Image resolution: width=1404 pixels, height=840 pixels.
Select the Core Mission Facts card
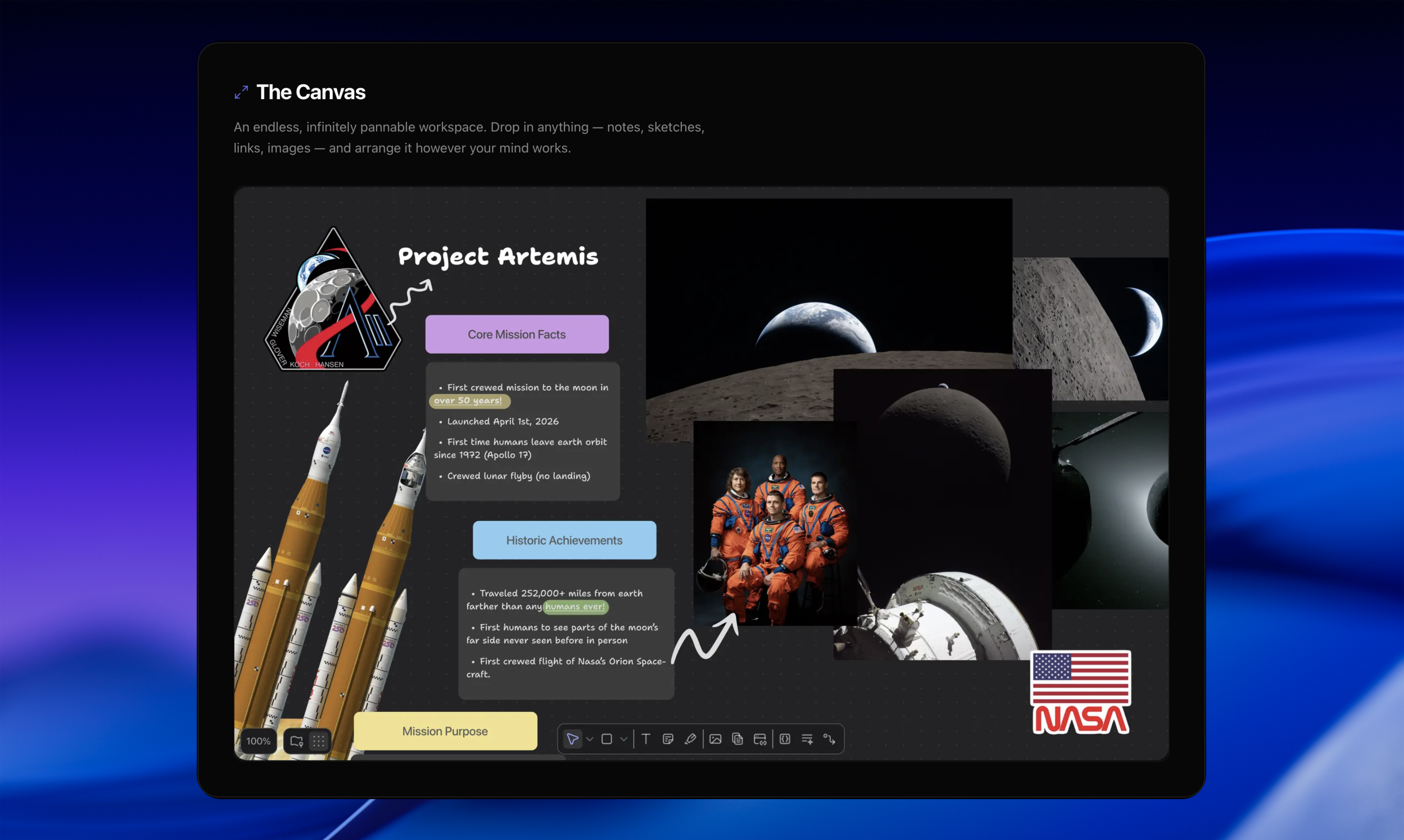[x=517, y=335]
